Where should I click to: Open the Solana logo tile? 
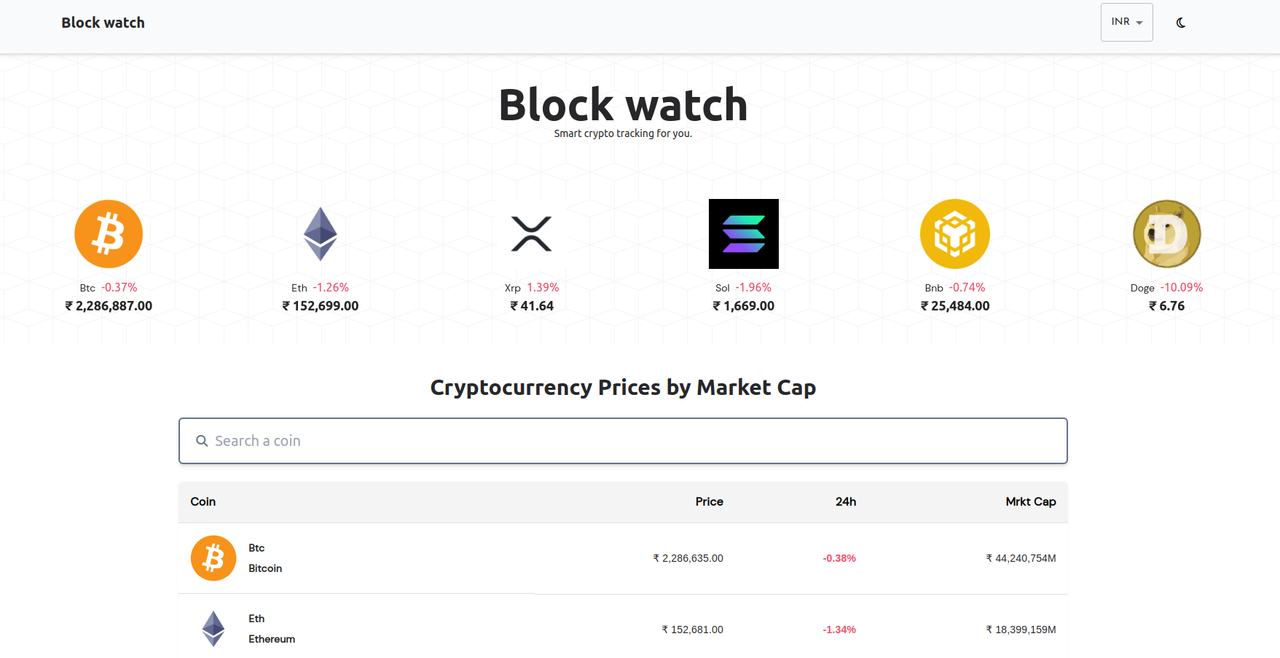point(743,234)
